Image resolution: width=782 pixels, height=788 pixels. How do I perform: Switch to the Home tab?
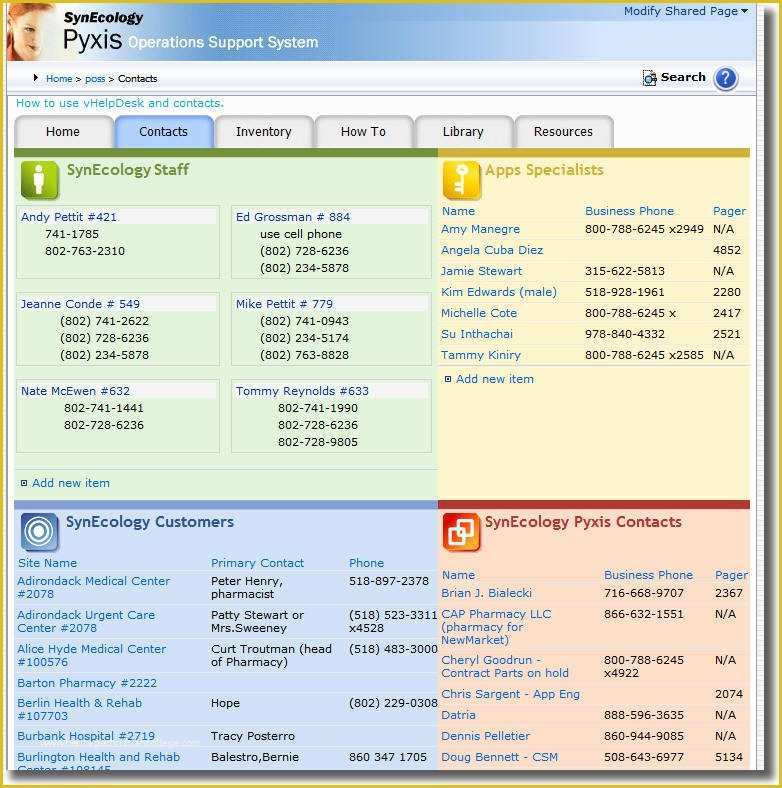pyautogui.click(x=63, y=132)
